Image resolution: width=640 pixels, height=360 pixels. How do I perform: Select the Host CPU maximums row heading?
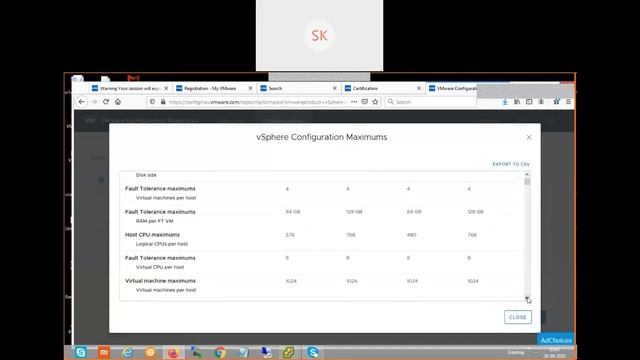pos(152,235)
